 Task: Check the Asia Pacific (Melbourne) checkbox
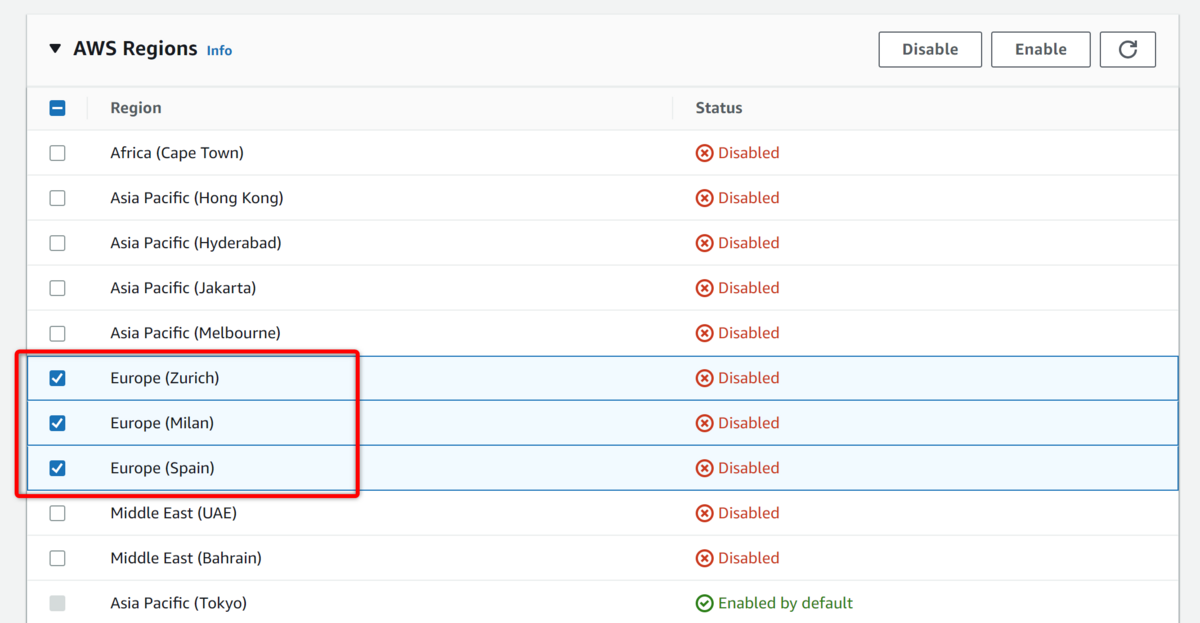57,333
